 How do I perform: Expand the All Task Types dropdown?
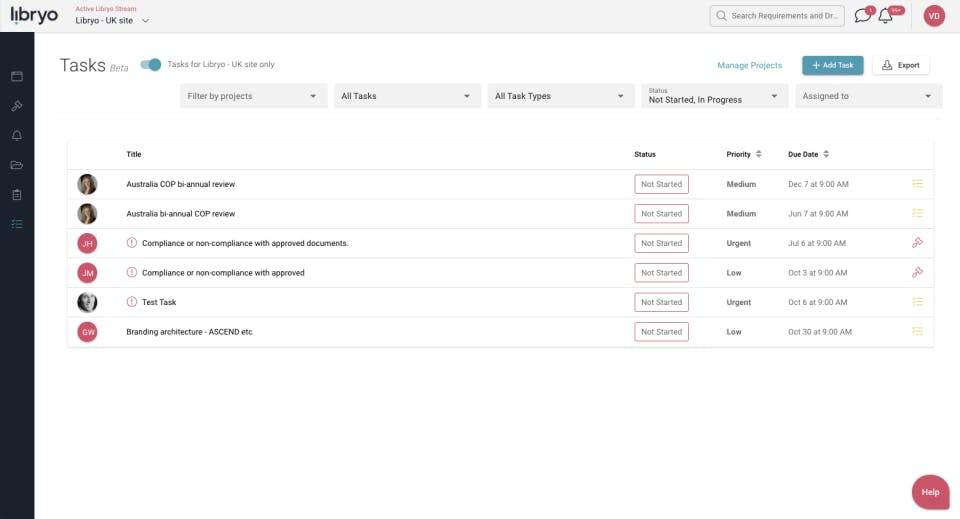click(x=559, y=96)
